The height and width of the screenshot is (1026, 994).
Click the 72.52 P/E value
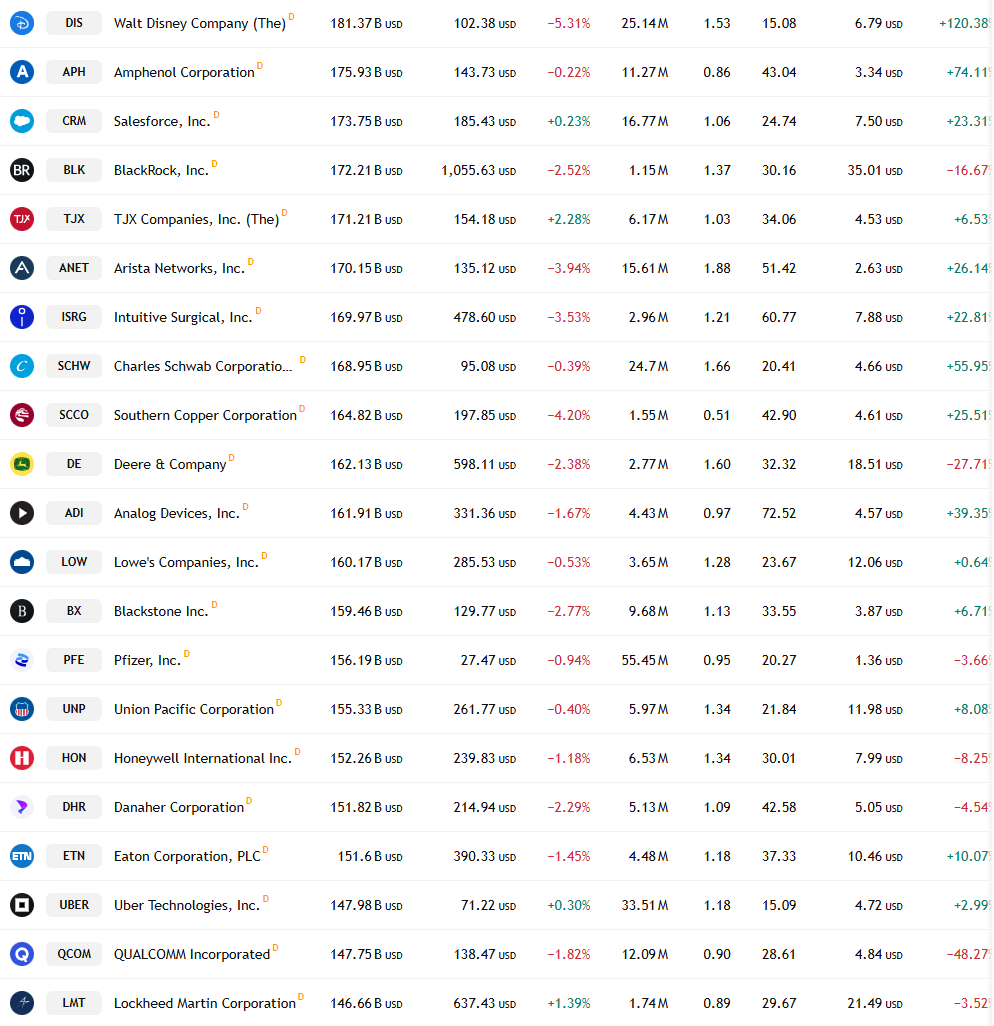tap(779, 514)
